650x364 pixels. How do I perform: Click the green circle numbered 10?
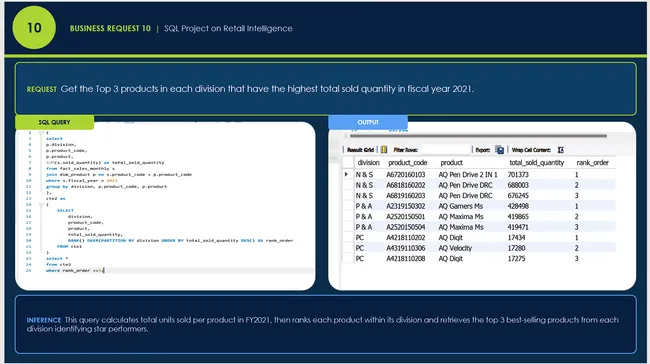(34, 28)
